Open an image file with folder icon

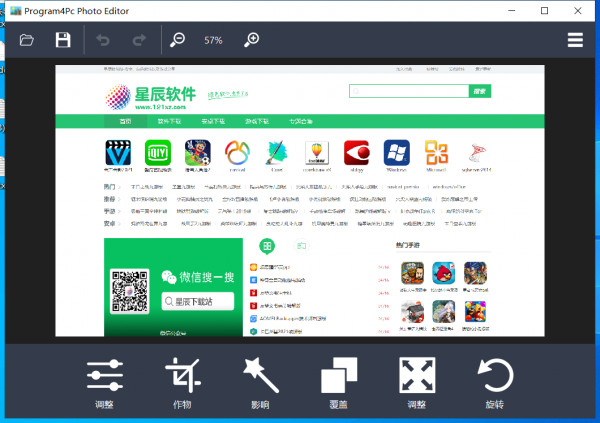(26, 40)
